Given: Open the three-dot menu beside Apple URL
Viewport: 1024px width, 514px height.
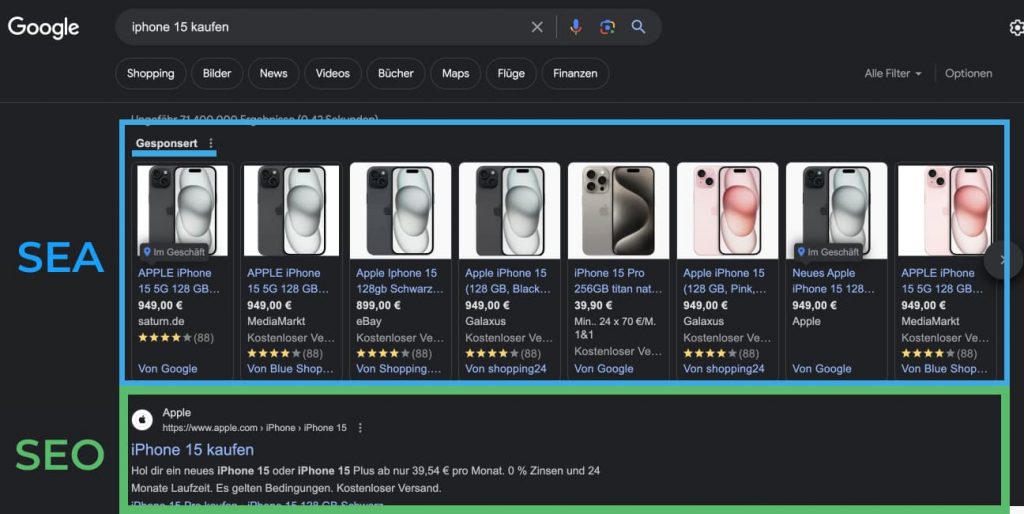Looking at the screenshot, I should [x=360, y=428].
